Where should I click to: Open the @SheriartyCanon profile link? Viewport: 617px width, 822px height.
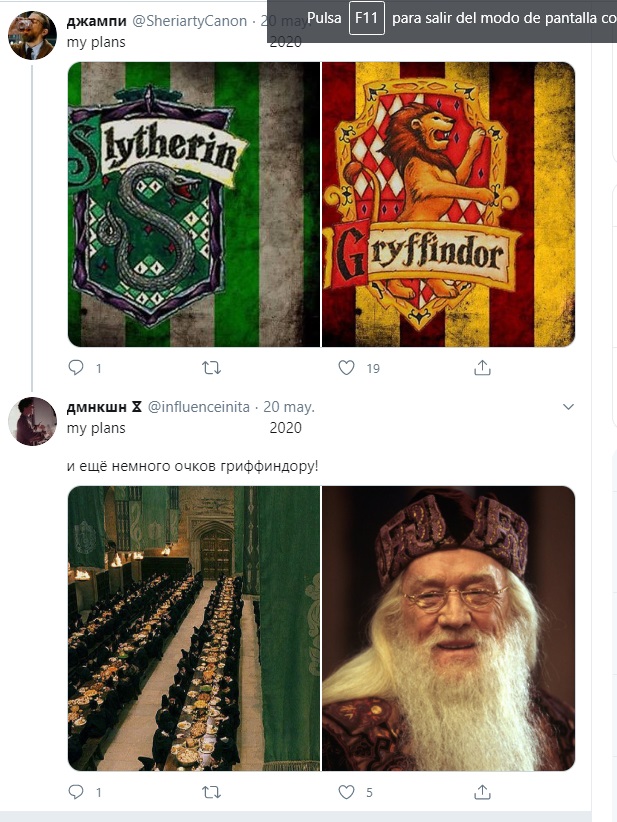(191, 20)
